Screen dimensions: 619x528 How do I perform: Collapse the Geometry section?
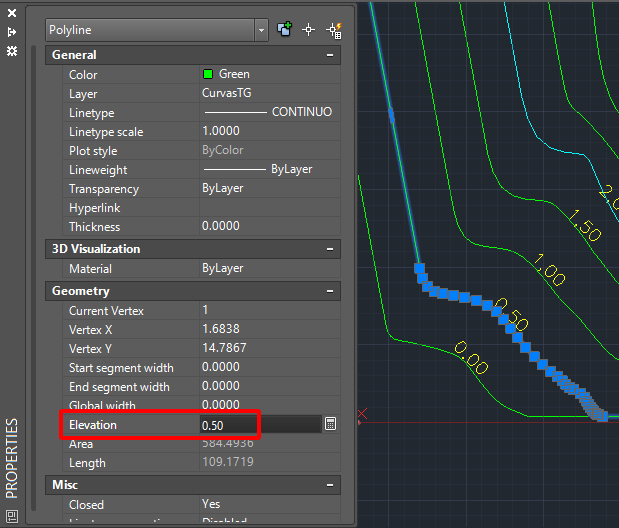[x=330, y=291]
